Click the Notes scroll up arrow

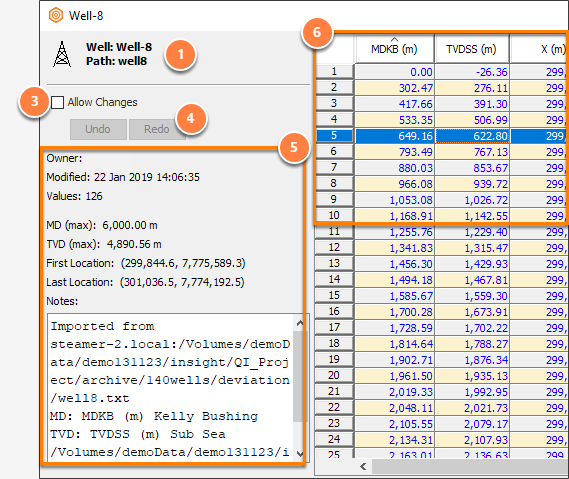[x=300, y=323]
